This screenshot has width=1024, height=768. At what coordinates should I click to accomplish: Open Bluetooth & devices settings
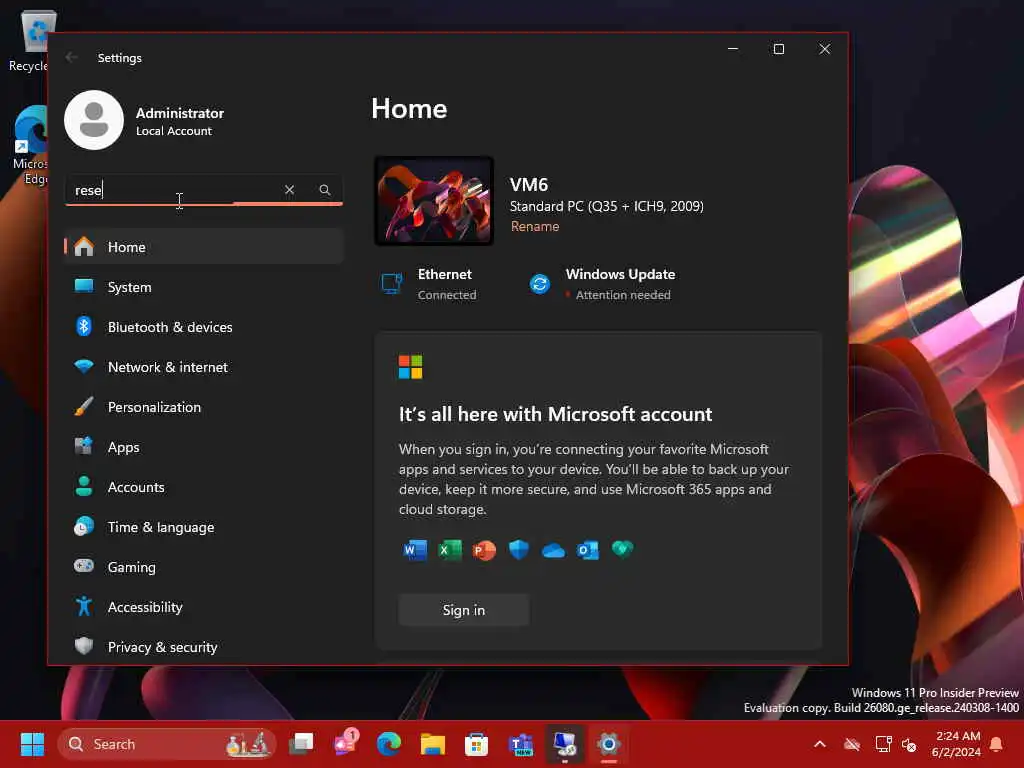(x=204, y=327)
